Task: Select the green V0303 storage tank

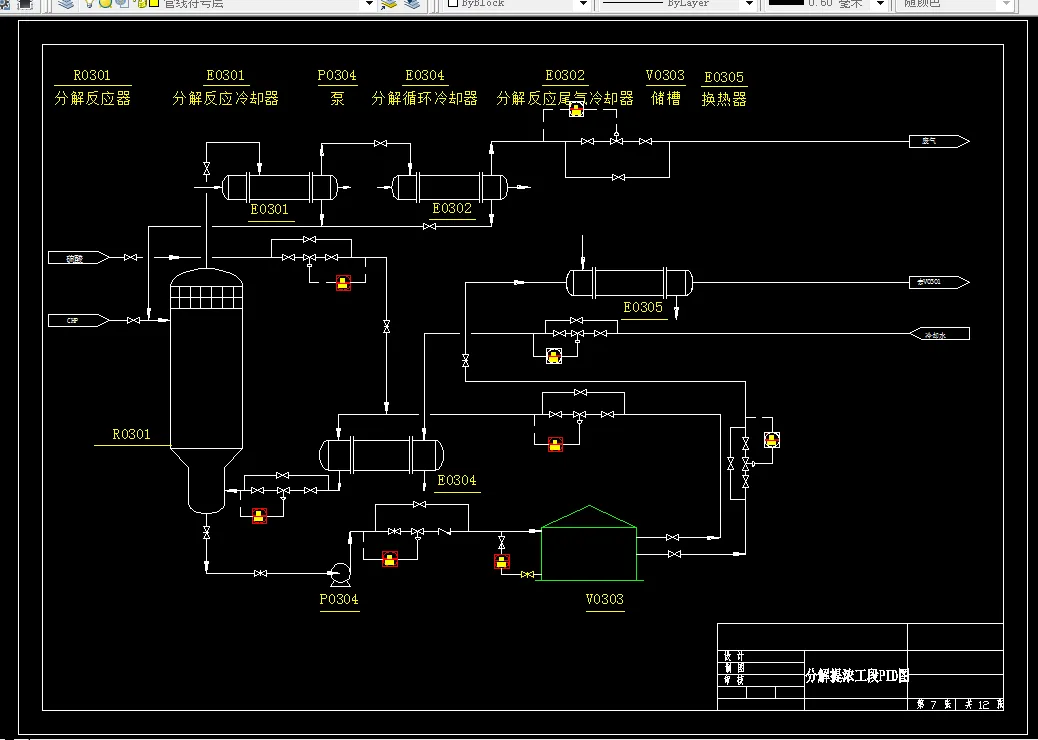Action: 589,543
